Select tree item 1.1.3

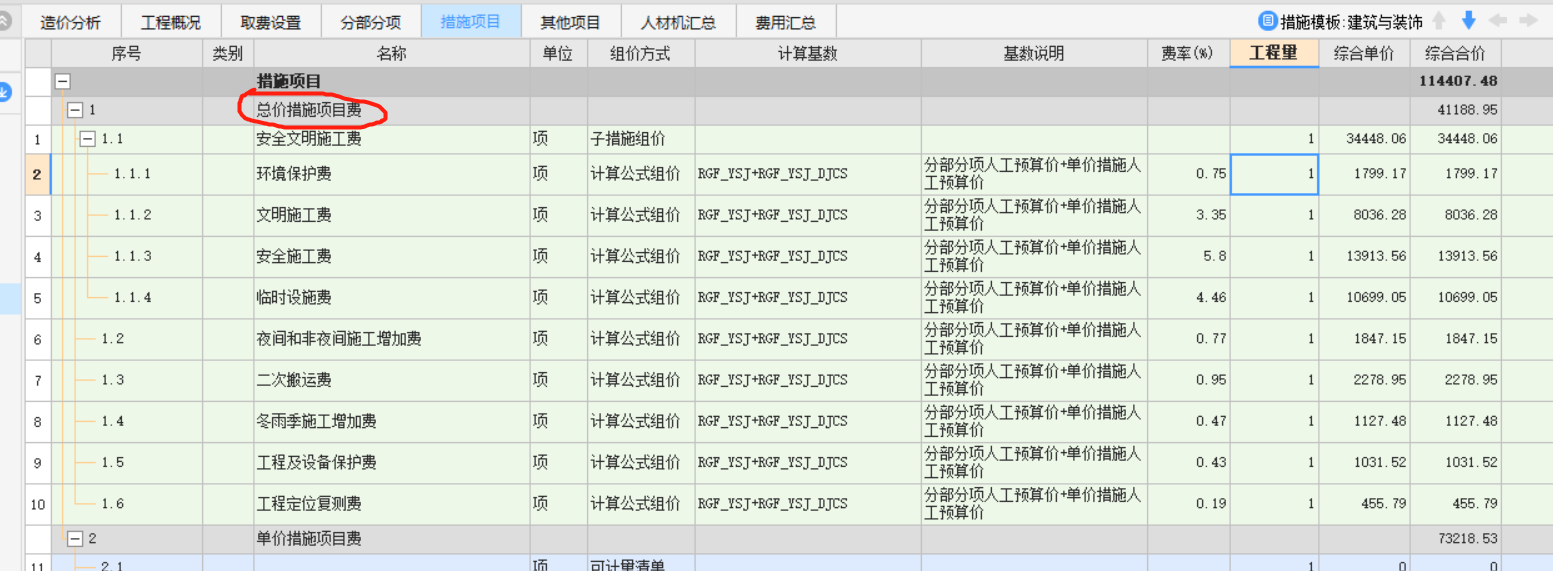[132, 257]
